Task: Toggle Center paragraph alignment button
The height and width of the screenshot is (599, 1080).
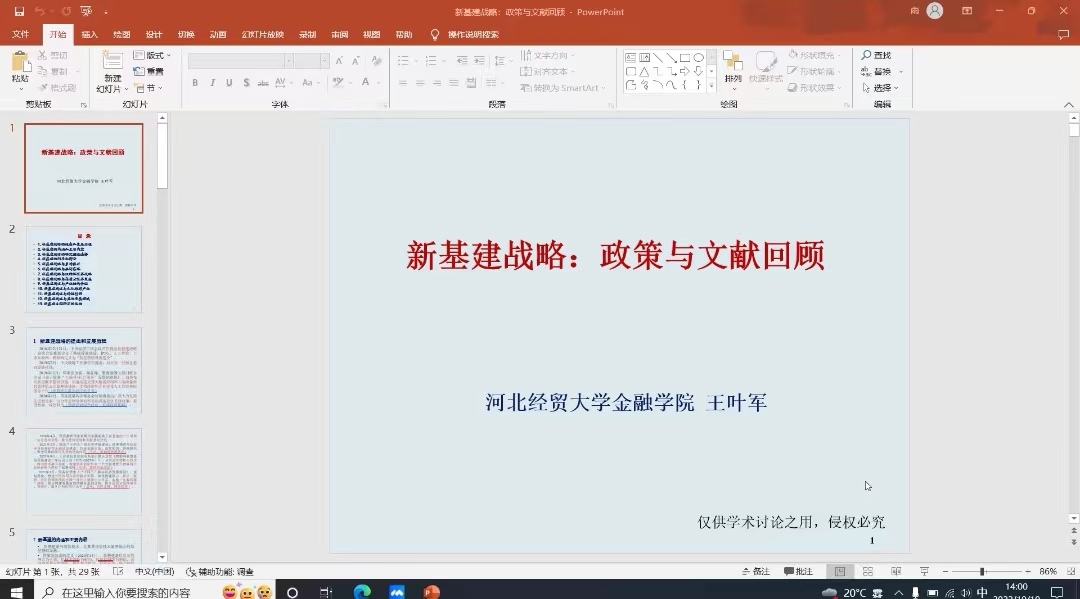Action: 419,83
